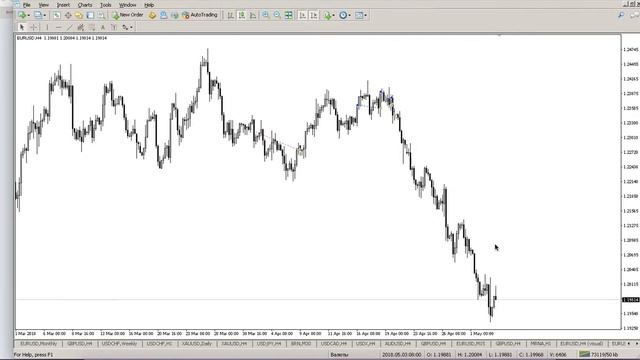Click the New Order button

(128, 15)
